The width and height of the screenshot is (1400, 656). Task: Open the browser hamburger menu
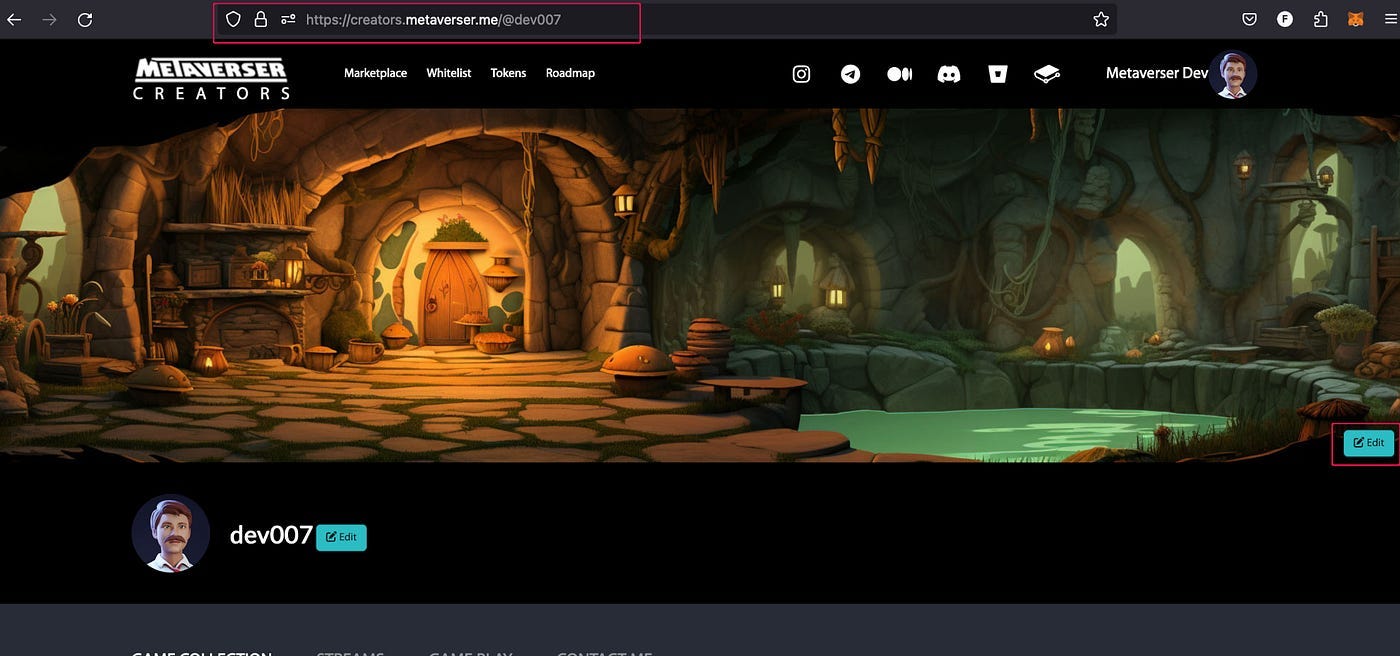tap(1389, 19)
